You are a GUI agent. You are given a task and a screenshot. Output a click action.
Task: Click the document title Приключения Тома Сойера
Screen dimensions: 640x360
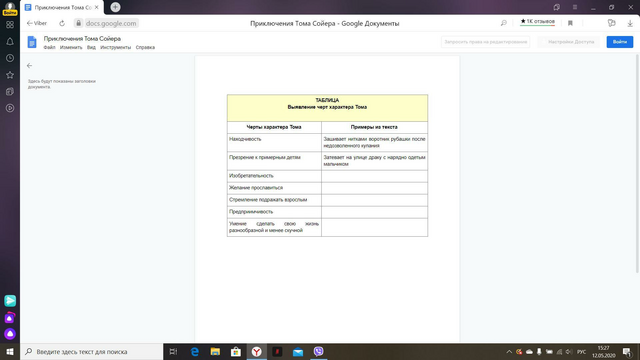(x=82, y=38)
